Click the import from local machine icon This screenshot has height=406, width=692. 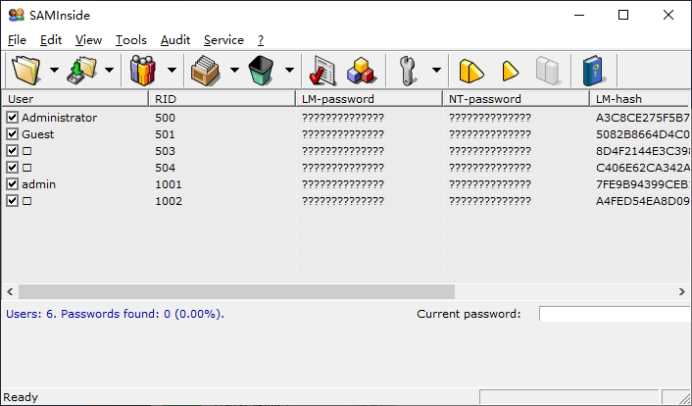pos(82,70)
